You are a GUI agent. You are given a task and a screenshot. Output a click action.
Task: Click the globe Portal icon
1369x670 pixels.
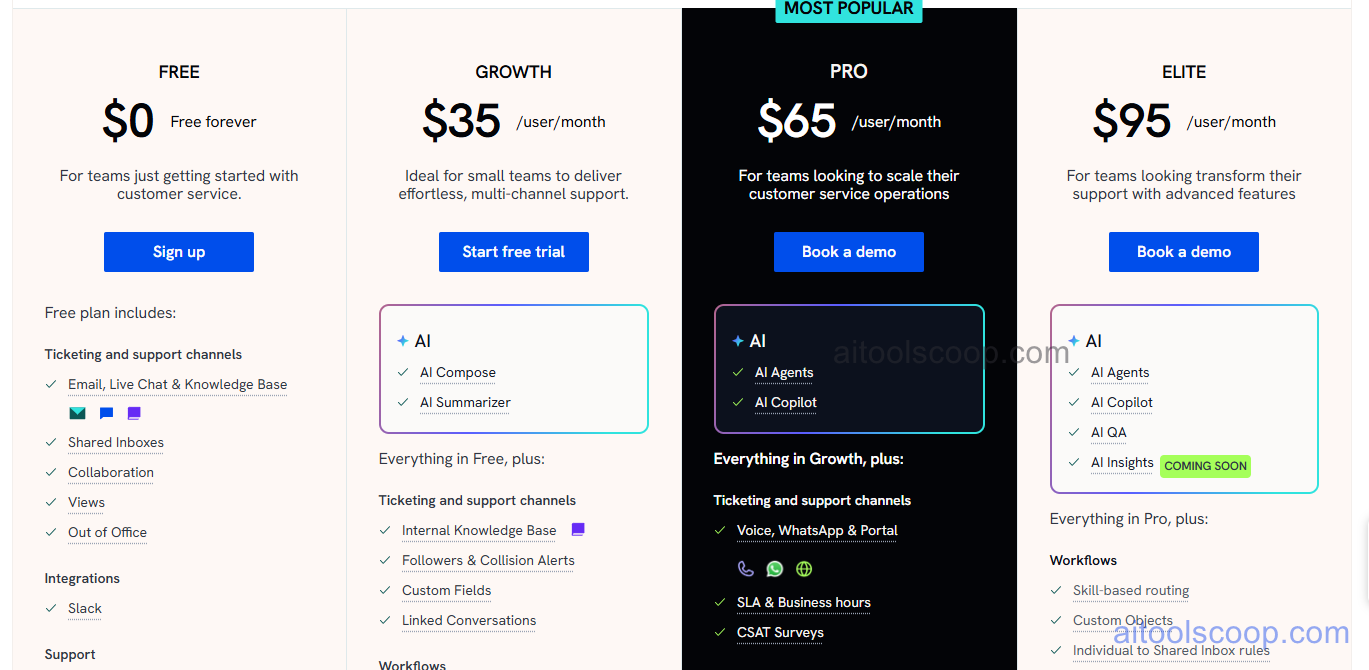click(804, 568)
